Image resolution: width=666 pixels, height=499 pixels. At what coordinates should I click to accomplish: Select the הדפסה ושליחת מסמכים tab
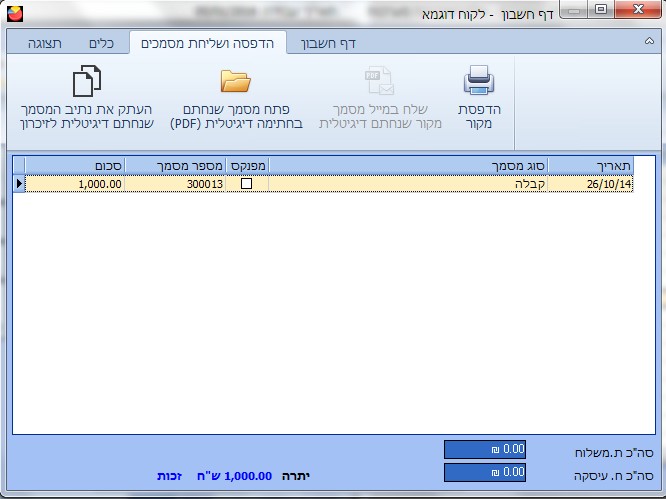[207, 43]
